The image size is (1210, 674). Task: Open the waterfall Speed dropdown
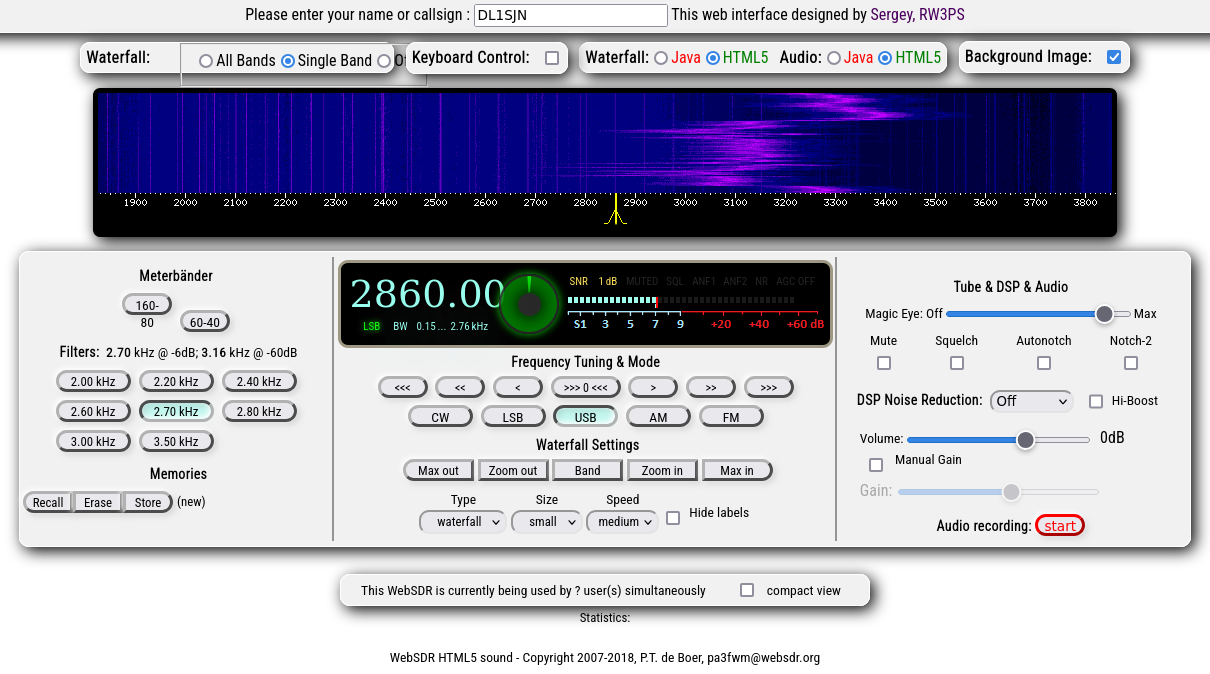click(x=622, y=521)
